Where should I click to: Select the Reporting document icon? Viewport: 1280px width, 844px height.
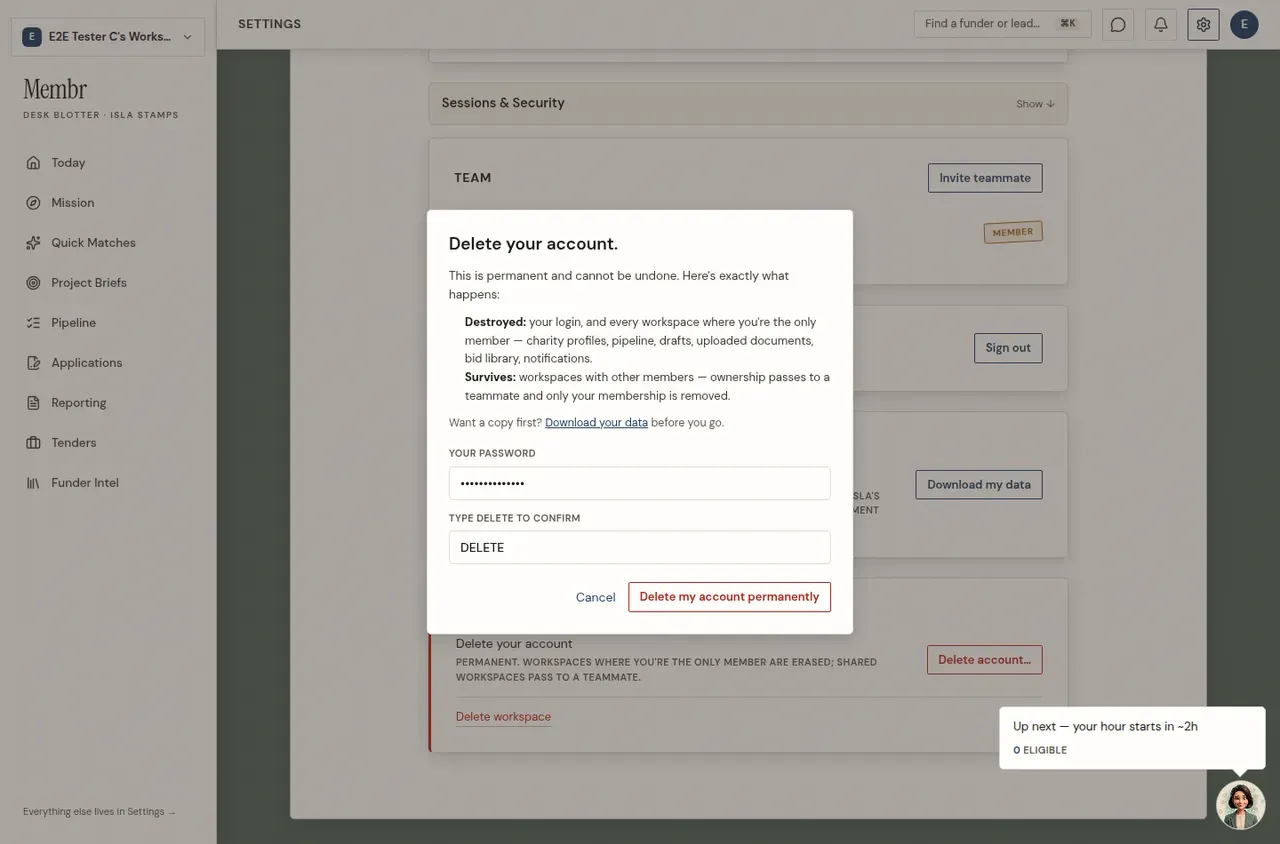[33, 403]
